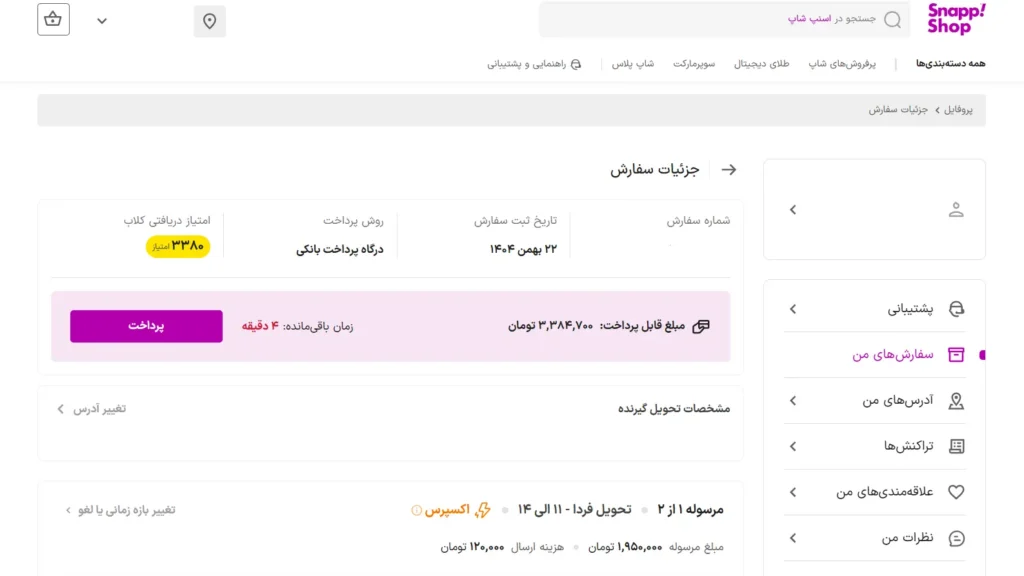
Task: Select the orders icon next to سفارش‌های من
Action: [957, 355]
